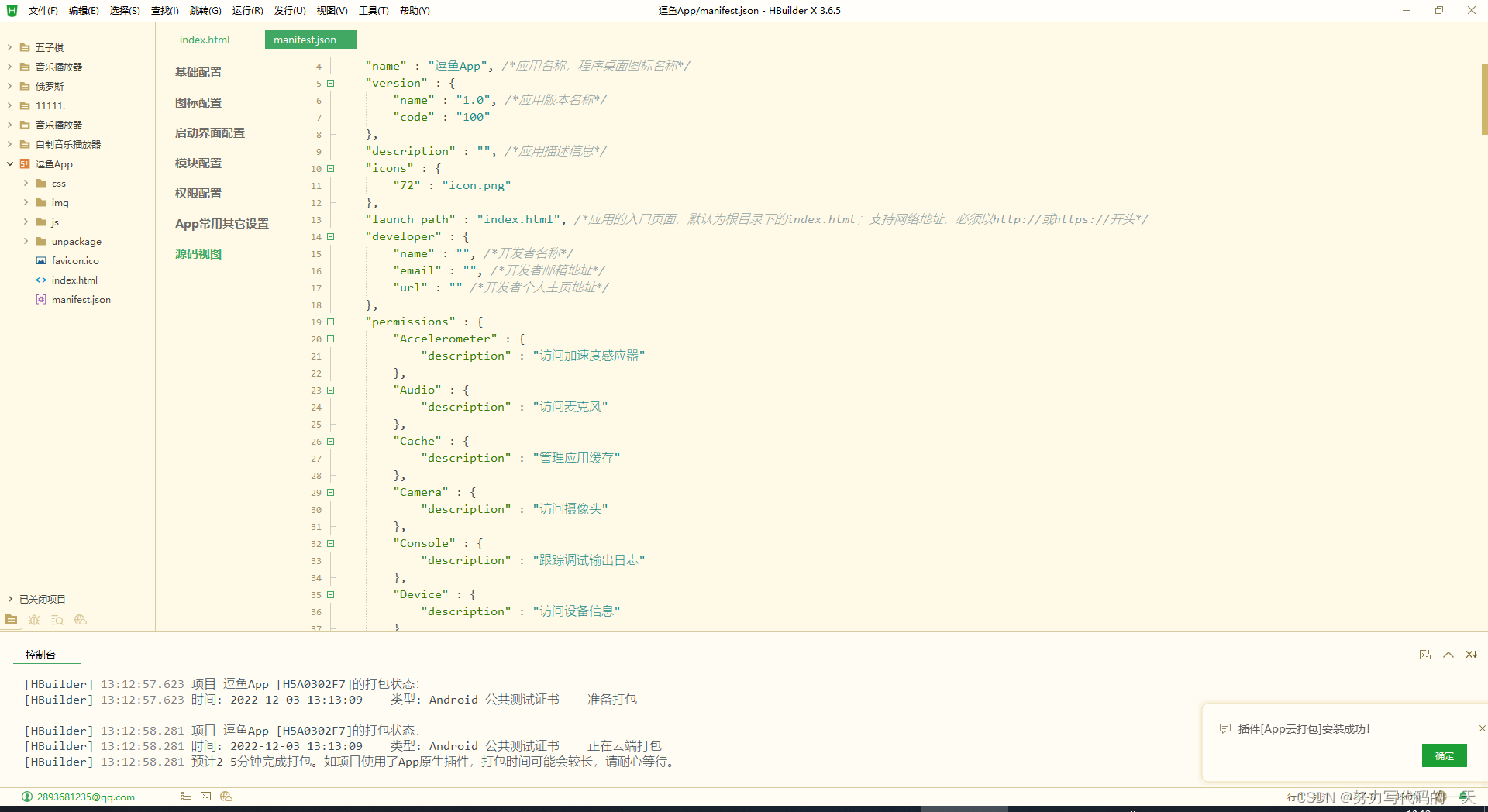Open the 选择(S) menu
Image resolution: width=1488 pixels, height=812 pixels.
click(125, 10)
